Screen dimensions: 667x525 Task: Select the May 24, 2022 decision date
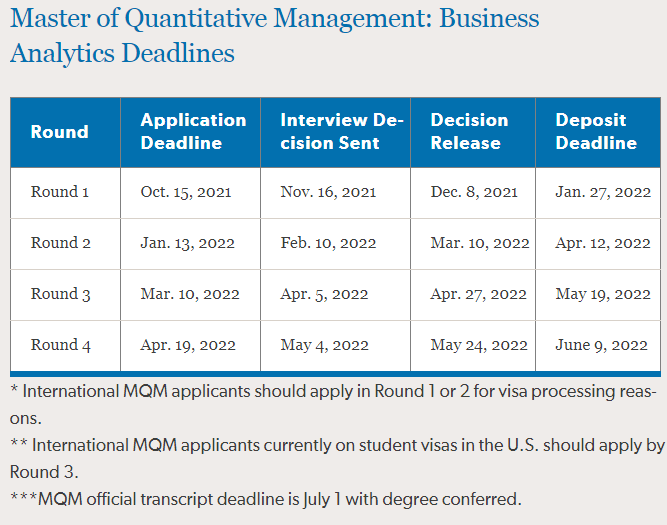coord(479,345)
